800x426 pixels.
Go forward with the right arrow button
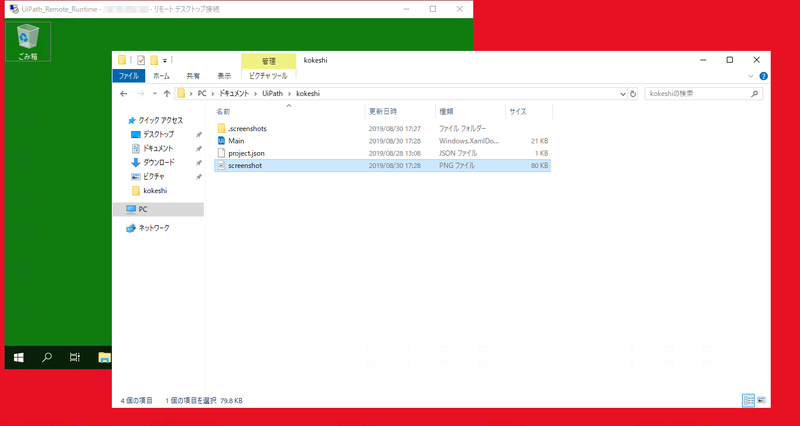point(141,94)
